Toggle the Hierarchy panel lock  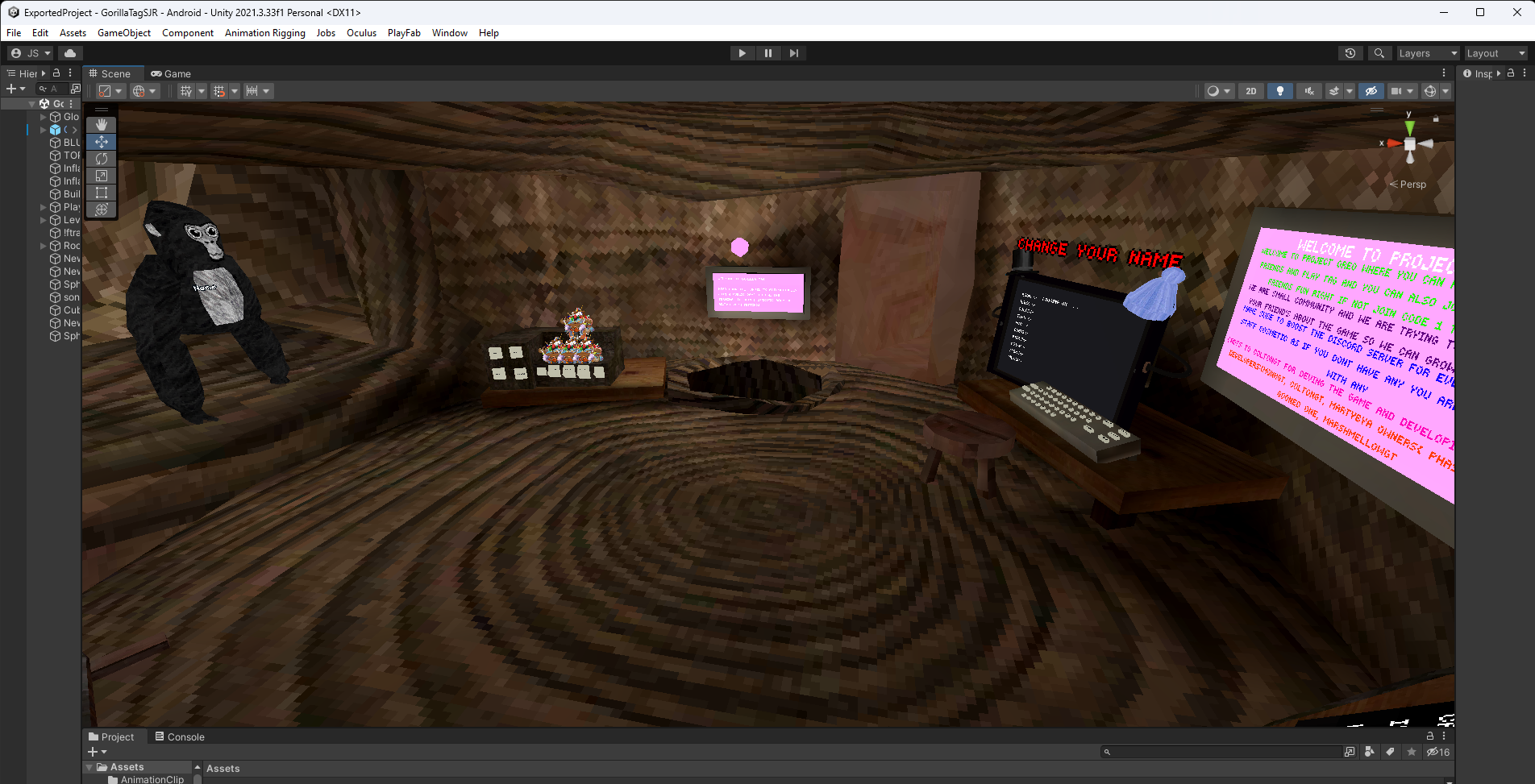point(56,73)
